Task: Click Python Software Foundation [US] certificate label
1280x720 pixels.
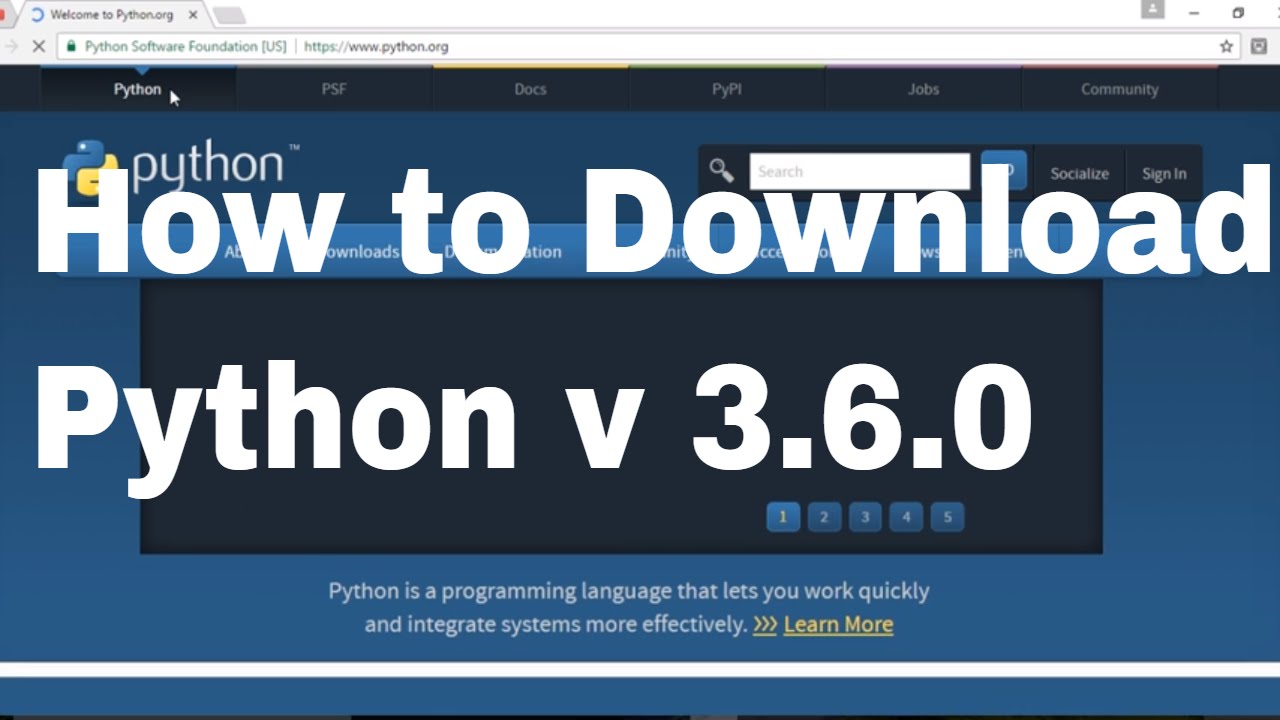Action: tap(185, 46)
